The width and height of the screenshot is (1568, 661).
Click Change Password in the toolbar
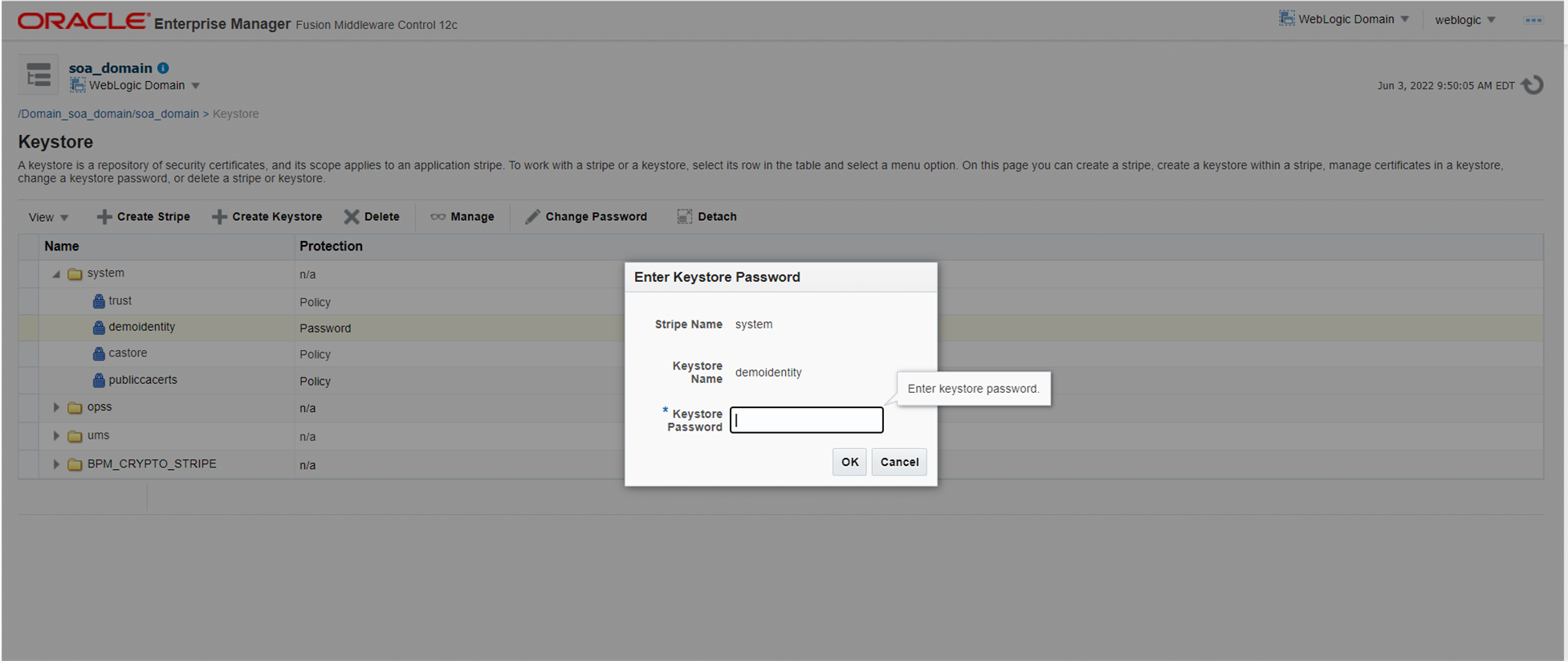(x=586, y=217)
